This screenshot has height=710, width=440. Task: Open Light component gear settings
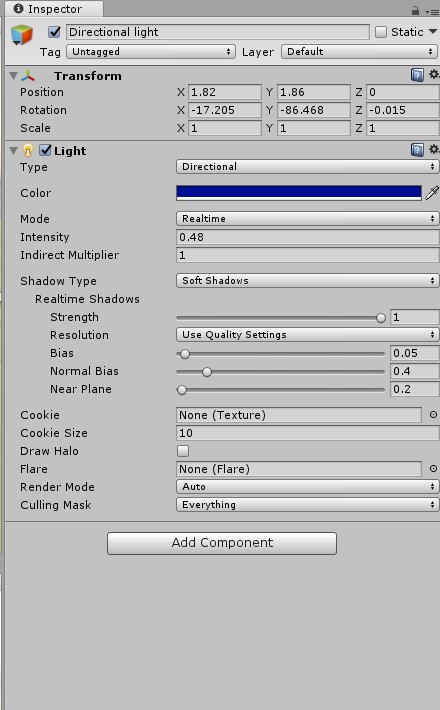pos(434,149)
